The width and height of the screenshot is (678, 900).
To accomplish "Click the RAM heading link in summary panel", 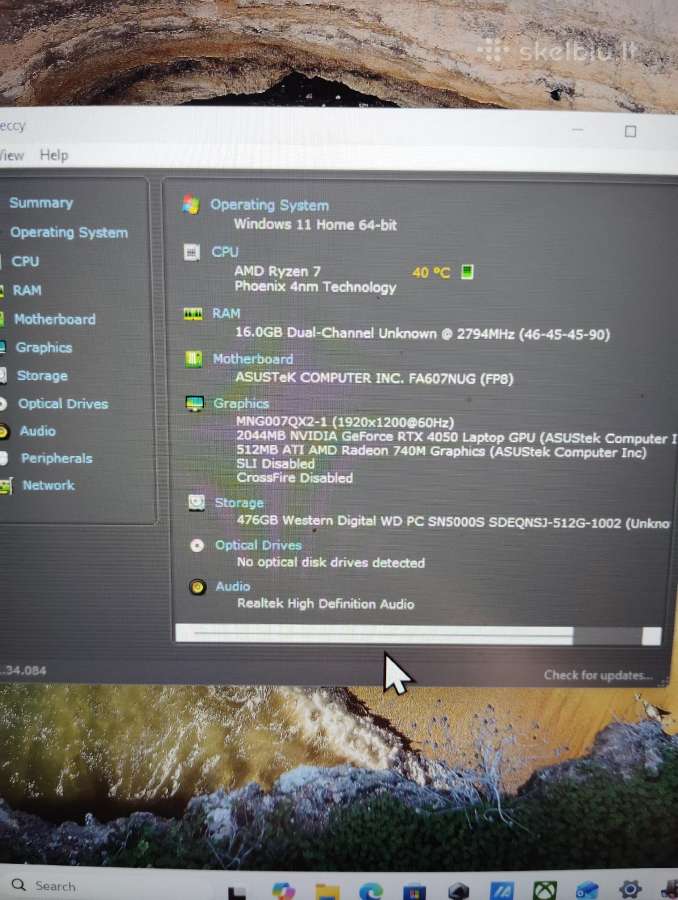I will point(226,313).
